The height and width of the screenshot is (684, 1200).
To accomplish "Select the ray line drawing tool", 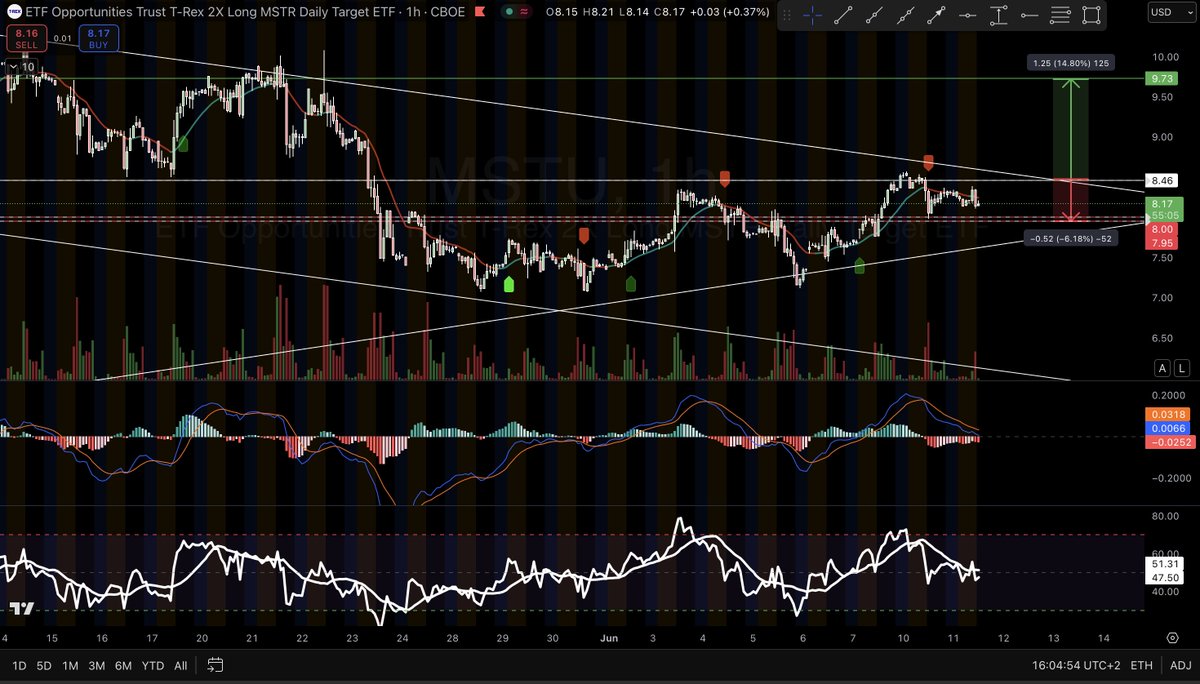I will click(875, 15).
